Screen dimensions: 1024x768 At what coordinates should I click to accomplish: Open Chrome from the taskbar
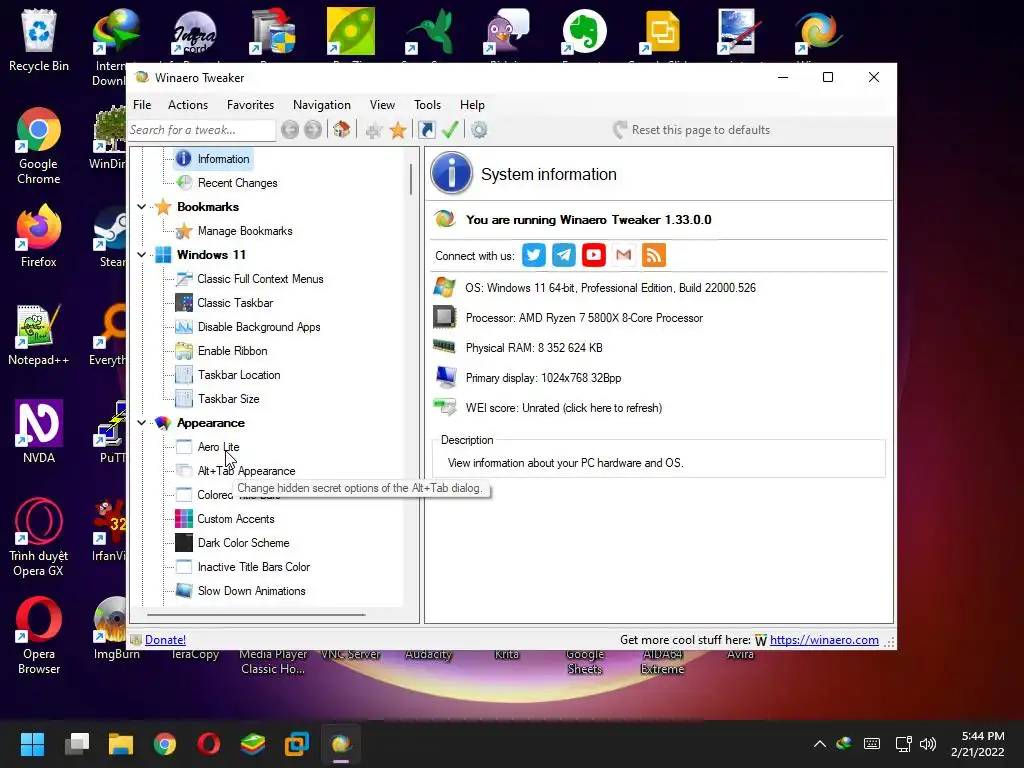pos(165,744)
